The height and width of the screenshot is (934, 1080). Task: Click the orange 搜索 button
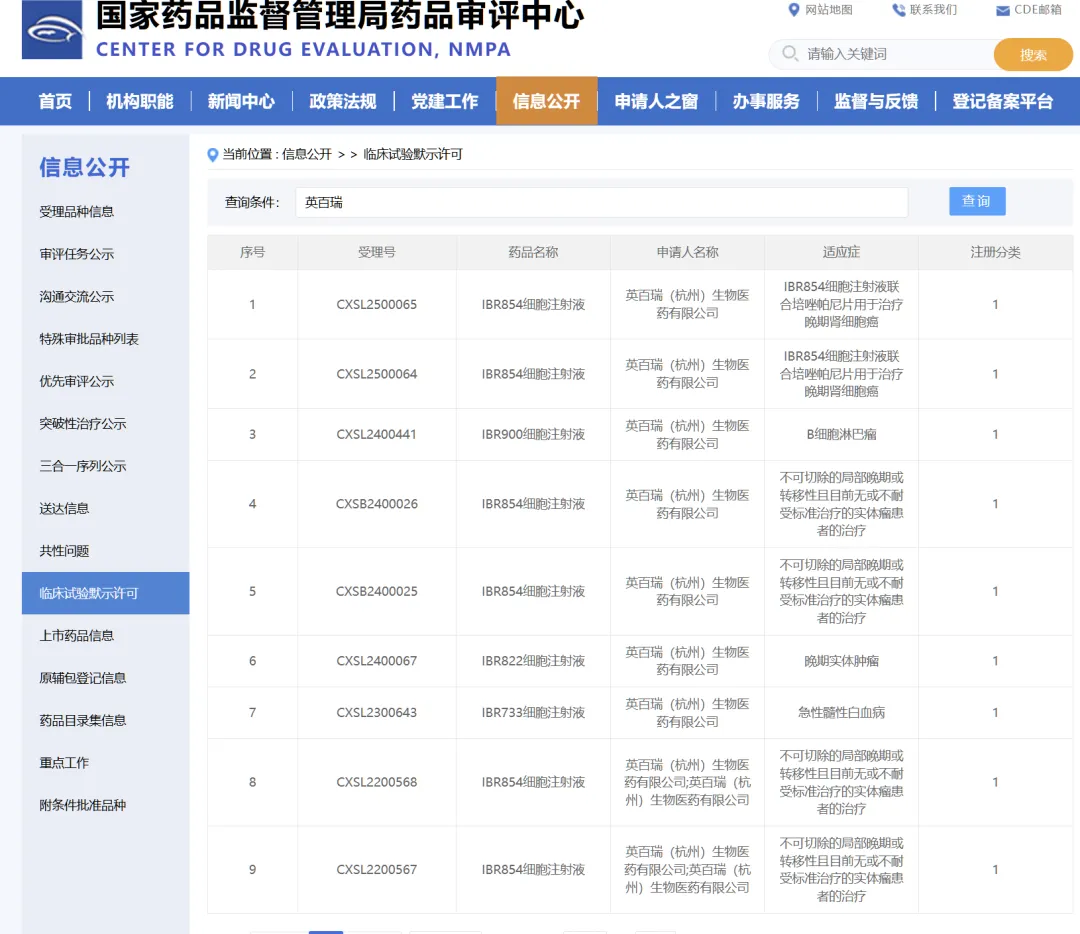click(1032, 54)
